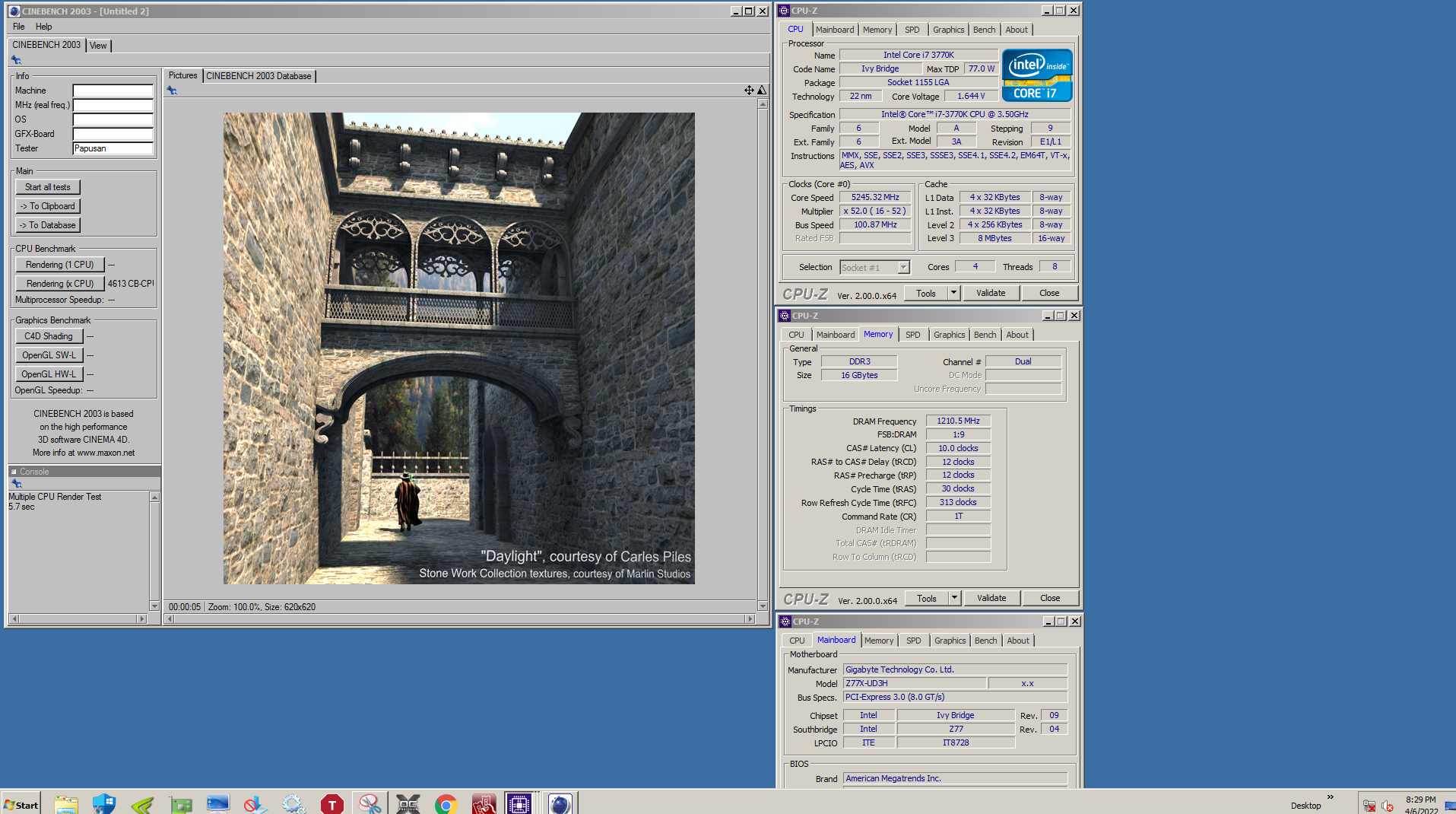Open Memory tab in Mainboard CPU-Z window
This screenshot has height=814, width=1456.
(879, 641)
